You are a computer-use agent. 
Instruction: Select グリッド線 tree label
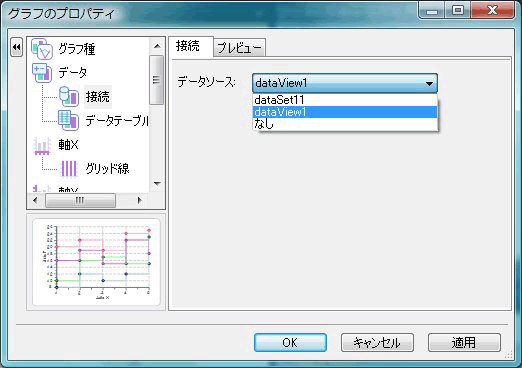[x=107, y=168]
